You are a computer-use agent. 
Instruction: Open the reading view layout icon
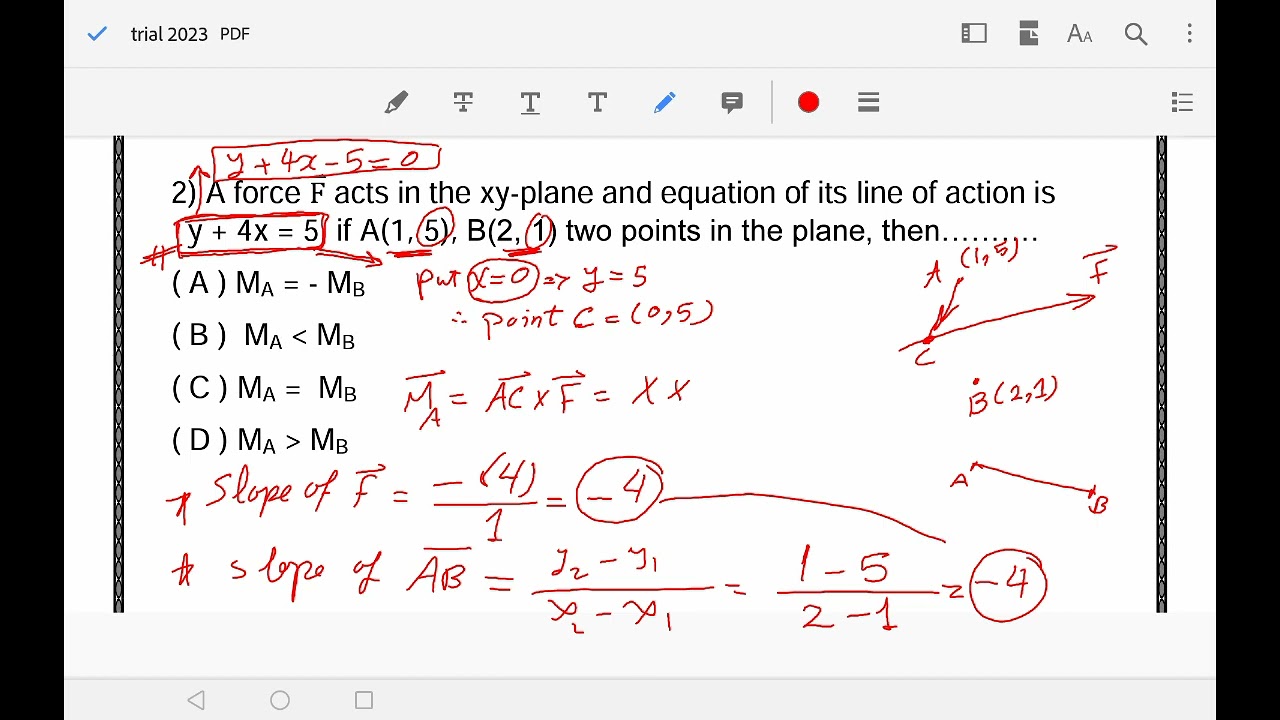pos(974,34)
